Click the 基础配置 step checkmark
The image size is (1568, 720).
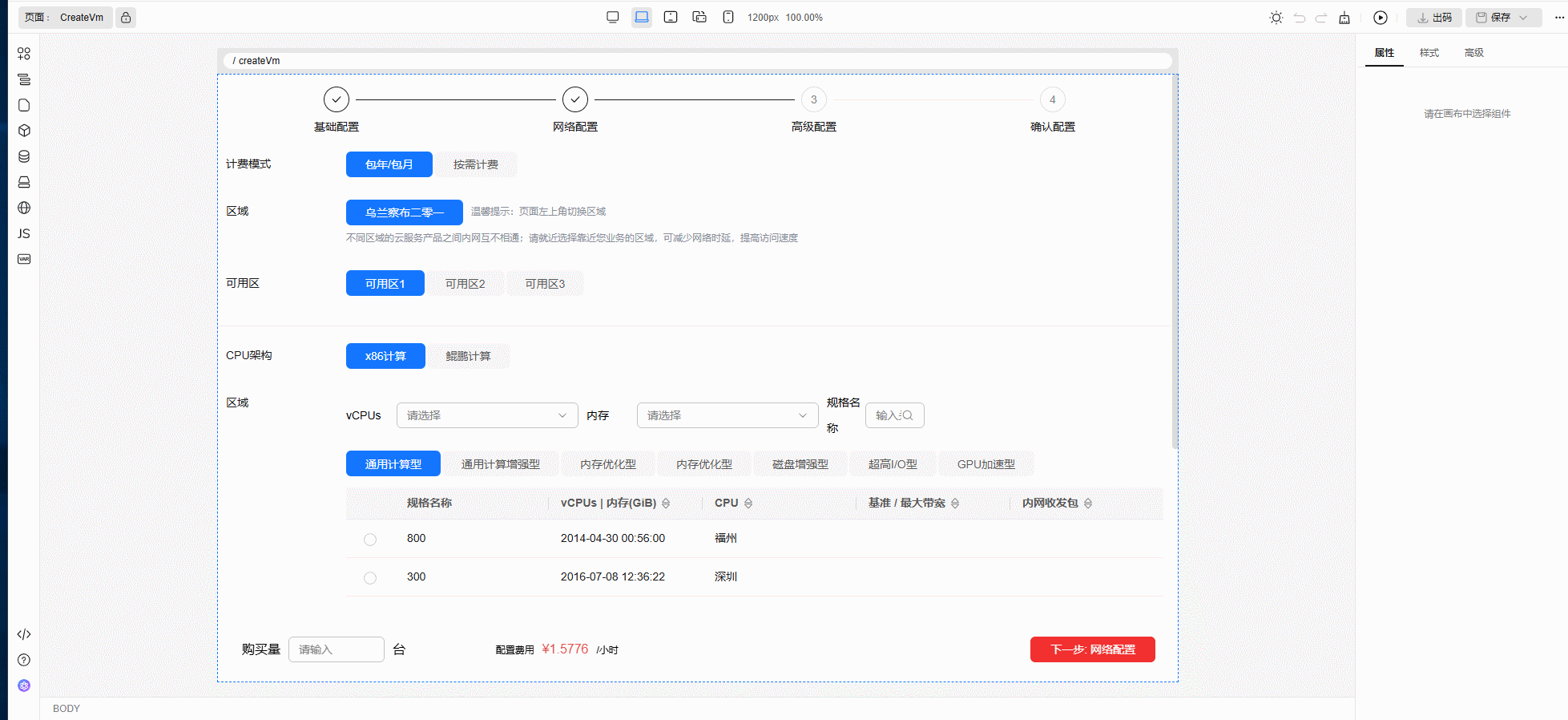337,99
